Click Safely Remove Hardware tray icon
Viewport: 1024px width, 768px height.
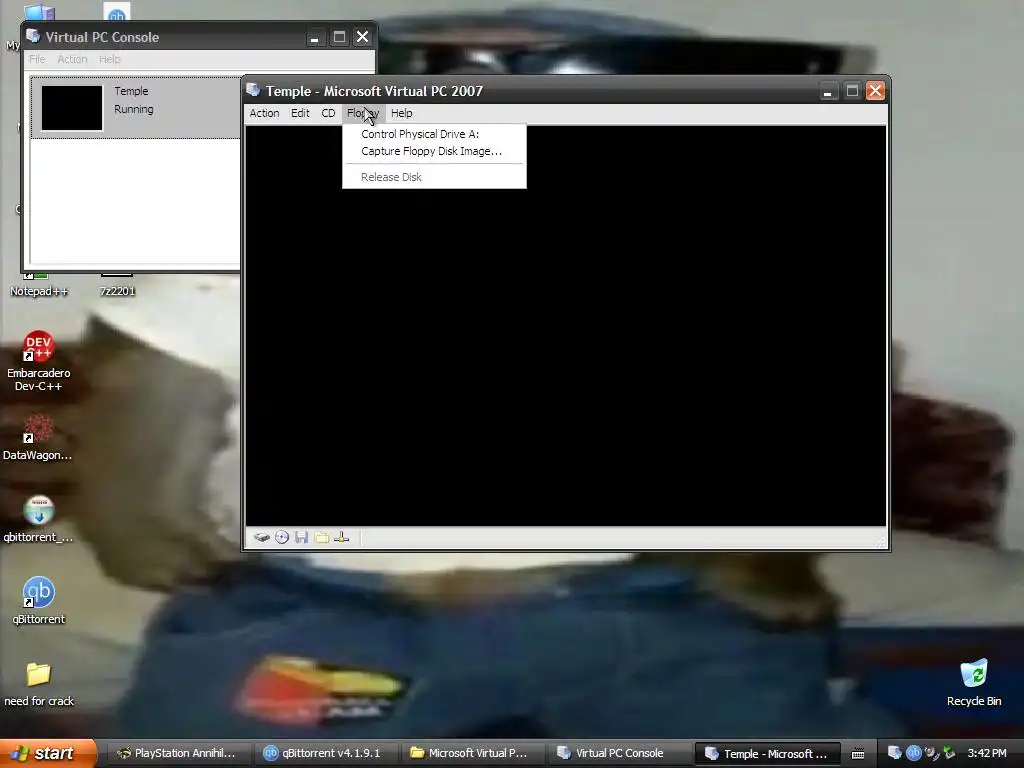click(949, 753)
